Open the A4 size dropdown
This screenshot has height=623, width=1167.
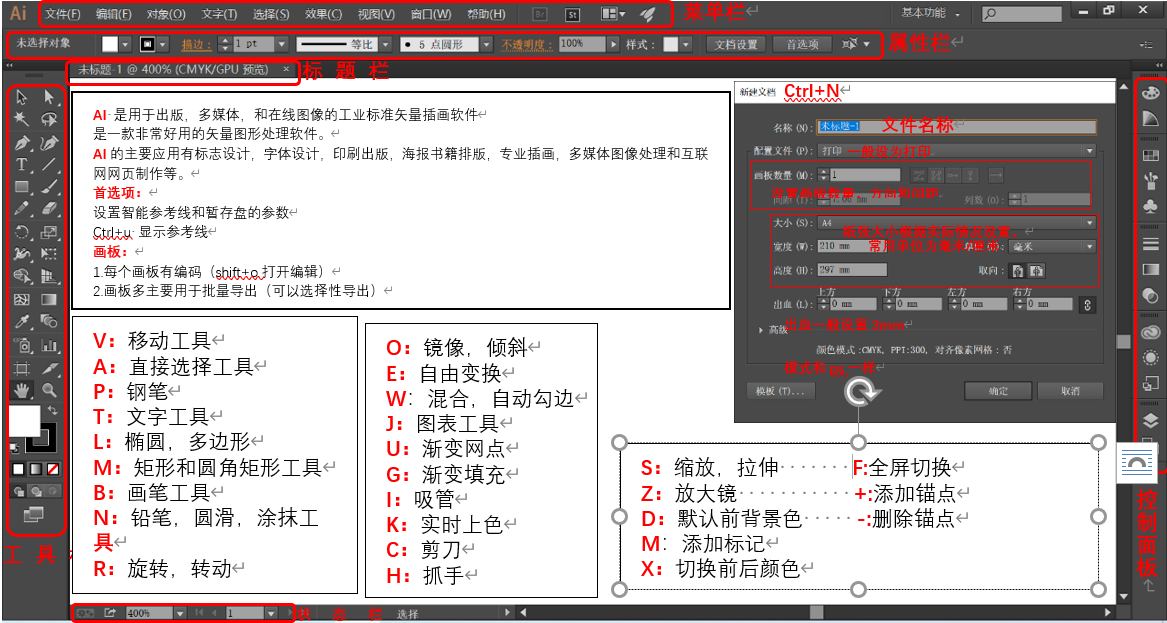click(1090, 221)
